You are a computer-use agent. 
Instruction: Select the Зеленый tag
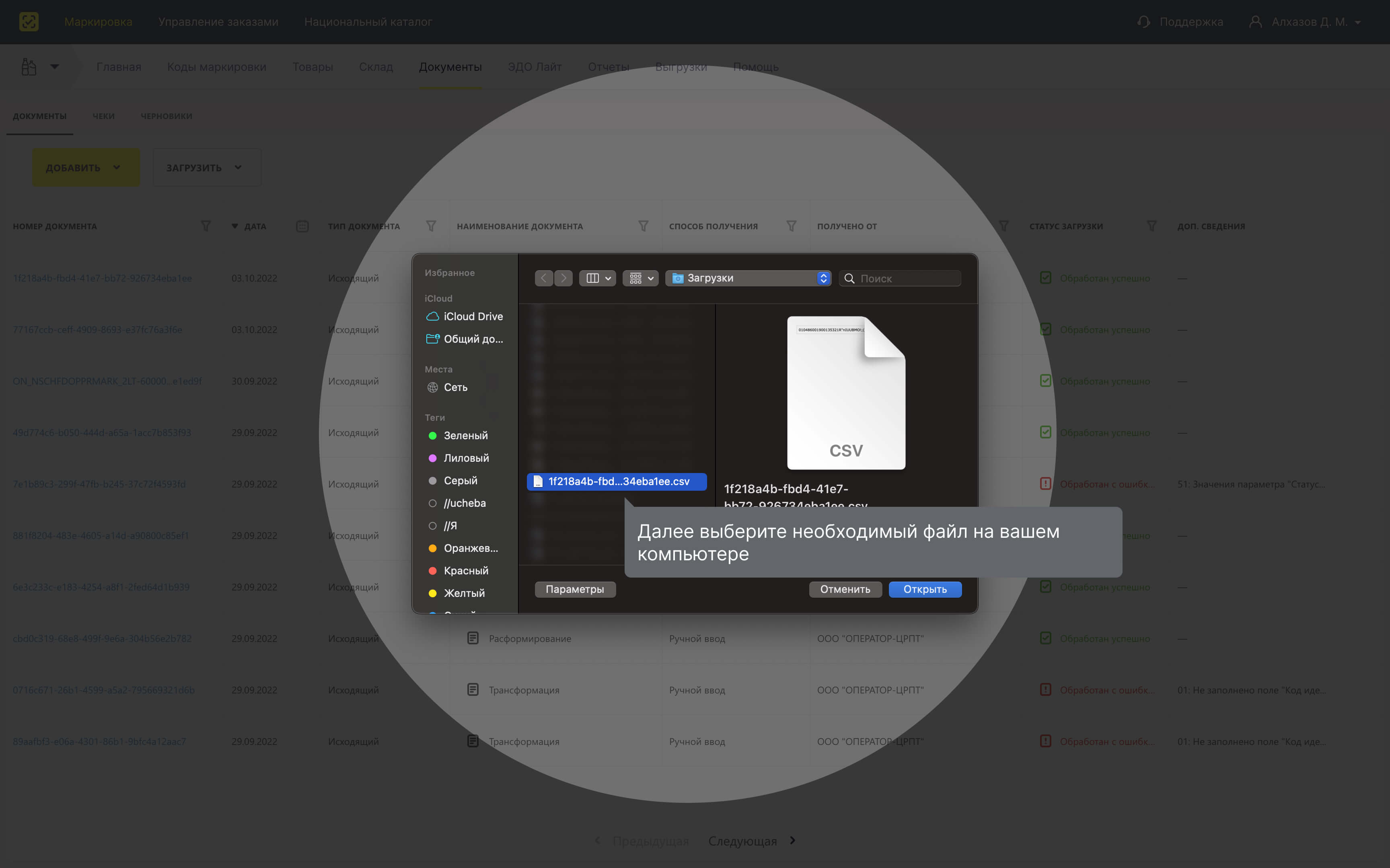coord(459,436)
